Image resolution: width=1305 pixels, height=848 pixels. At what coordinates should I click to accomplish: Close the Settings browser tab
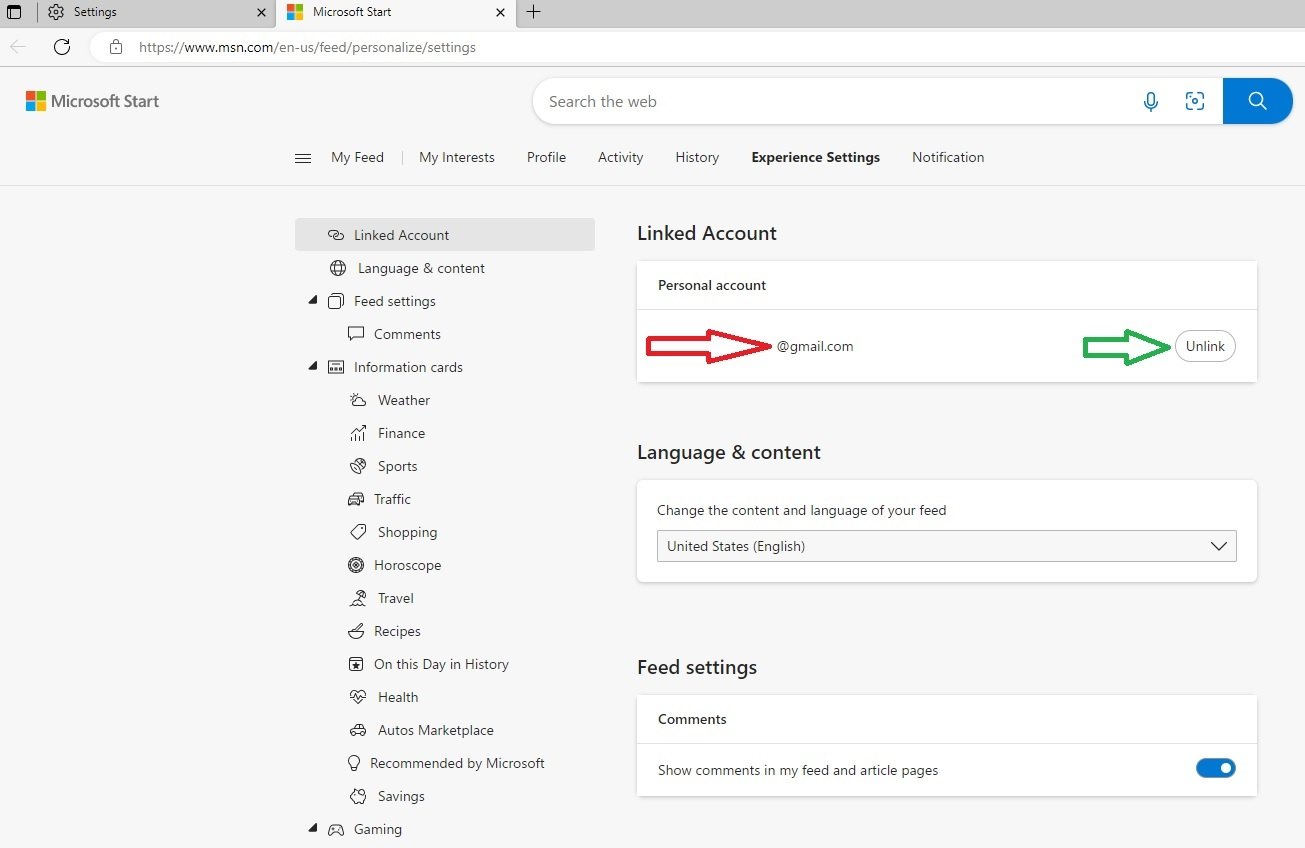coord(262,12)
